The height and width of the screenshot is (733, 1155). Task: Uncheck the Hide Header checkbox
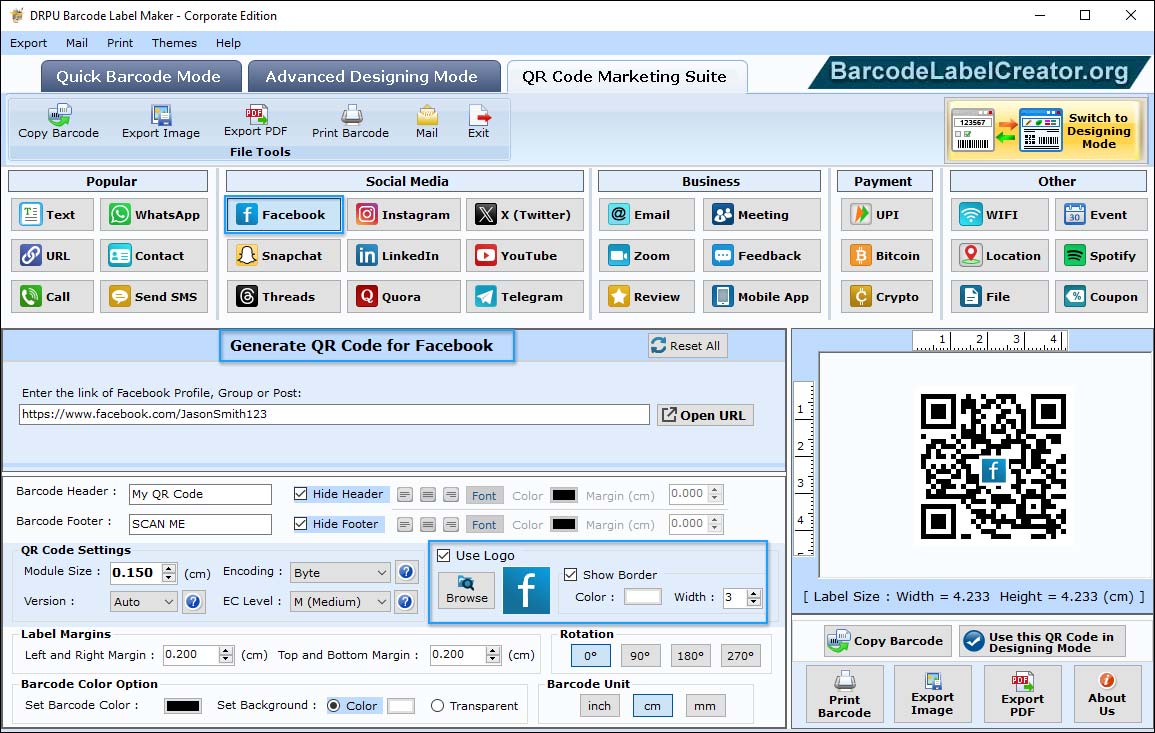pyautogui.click(x=301, y=494)
